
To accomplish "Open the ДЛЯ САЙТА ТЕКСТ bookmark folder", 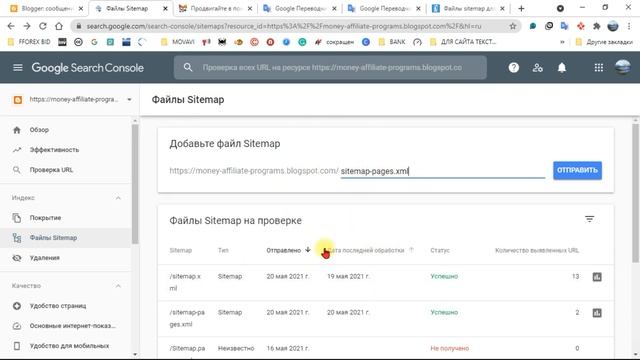I will pos(463,42).
